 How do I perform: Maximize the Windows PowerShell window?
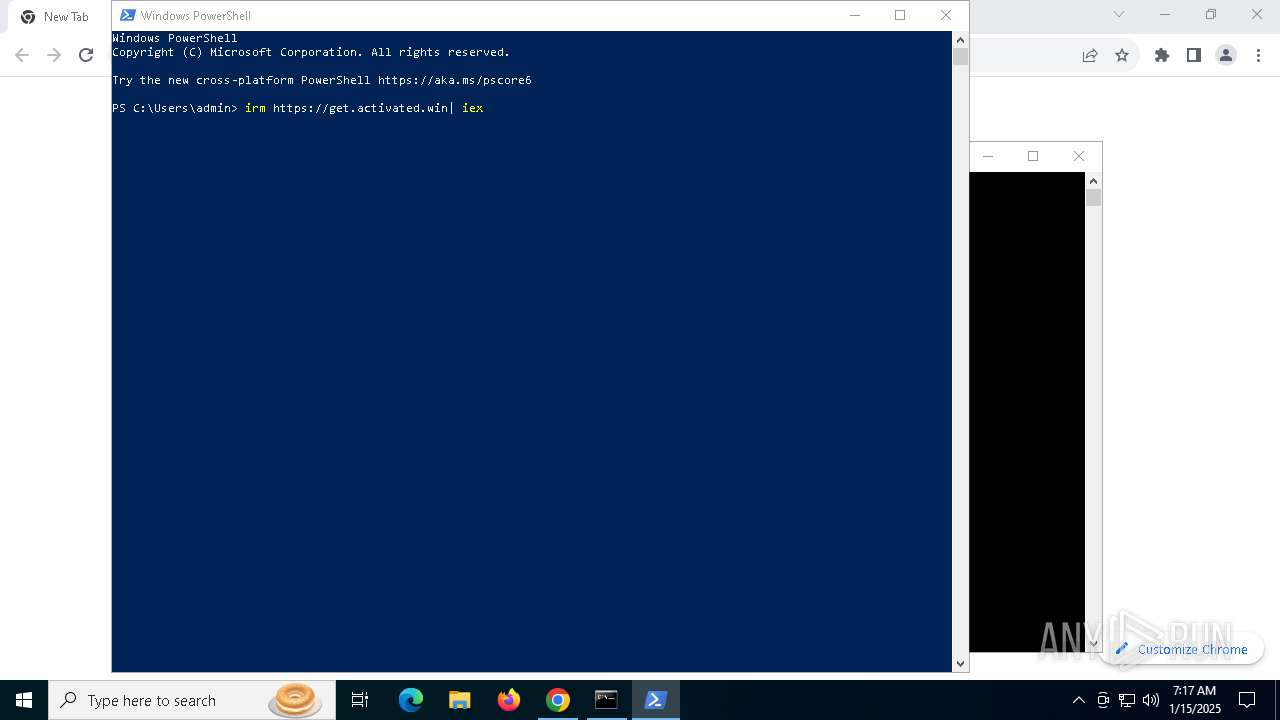click(900, 15)
